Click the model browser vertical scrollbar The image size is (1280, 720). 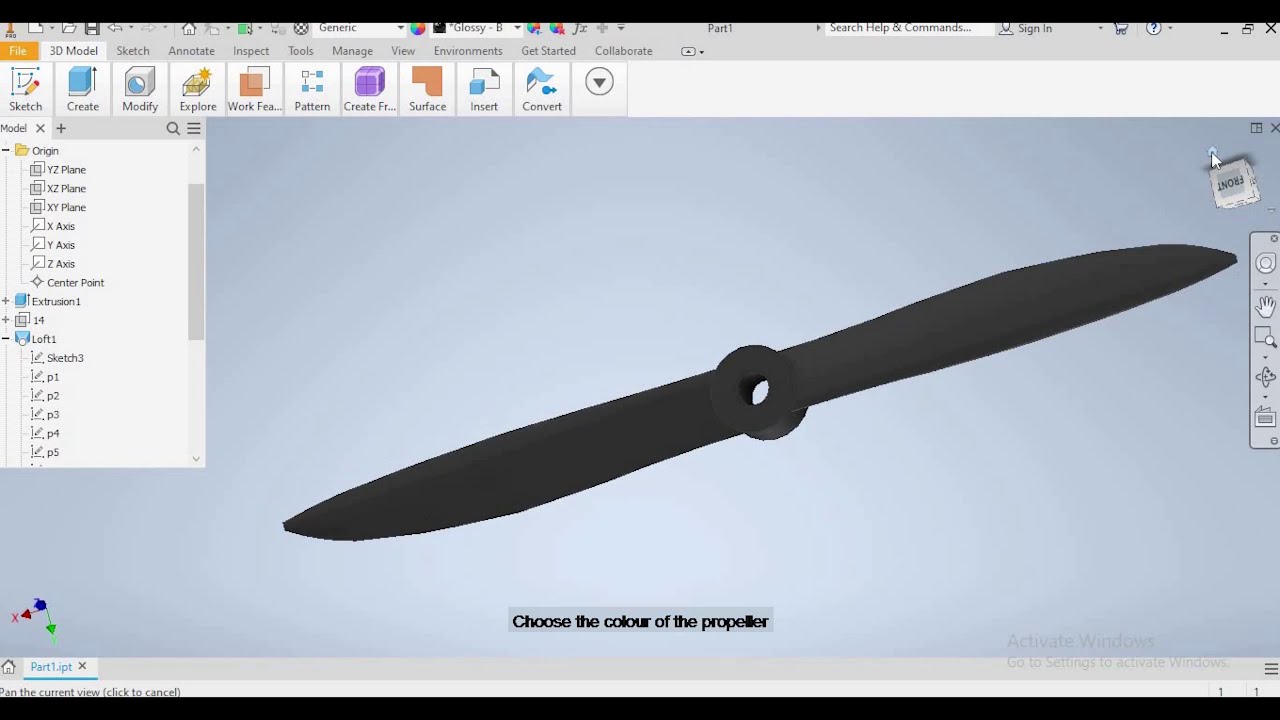[196, 262]
